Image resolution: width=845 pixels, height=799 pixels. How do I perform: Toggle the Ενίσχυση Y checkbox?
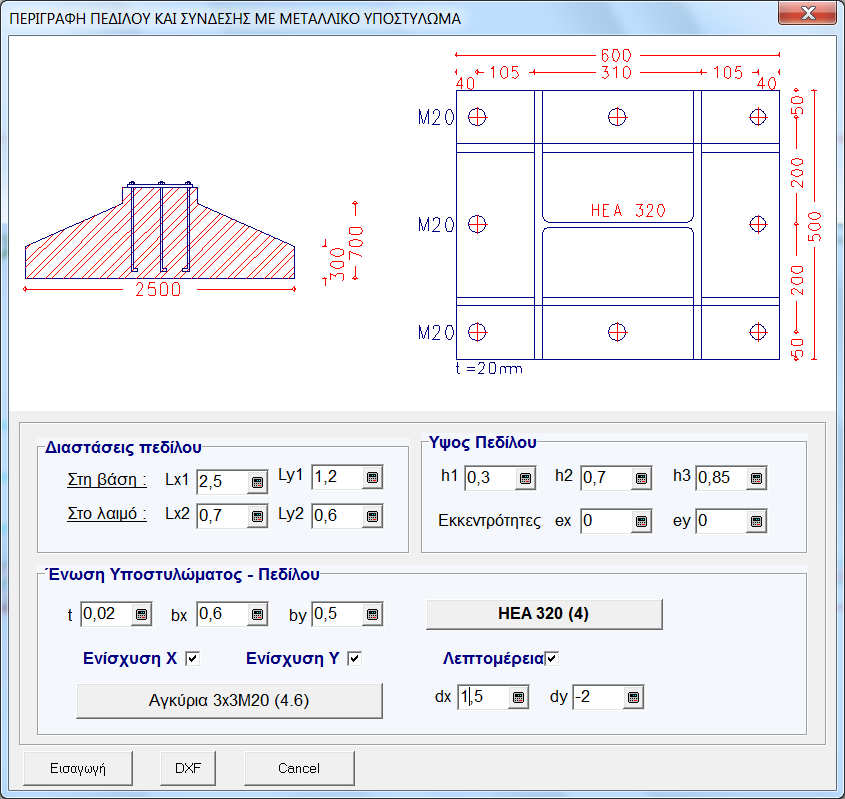354,658
